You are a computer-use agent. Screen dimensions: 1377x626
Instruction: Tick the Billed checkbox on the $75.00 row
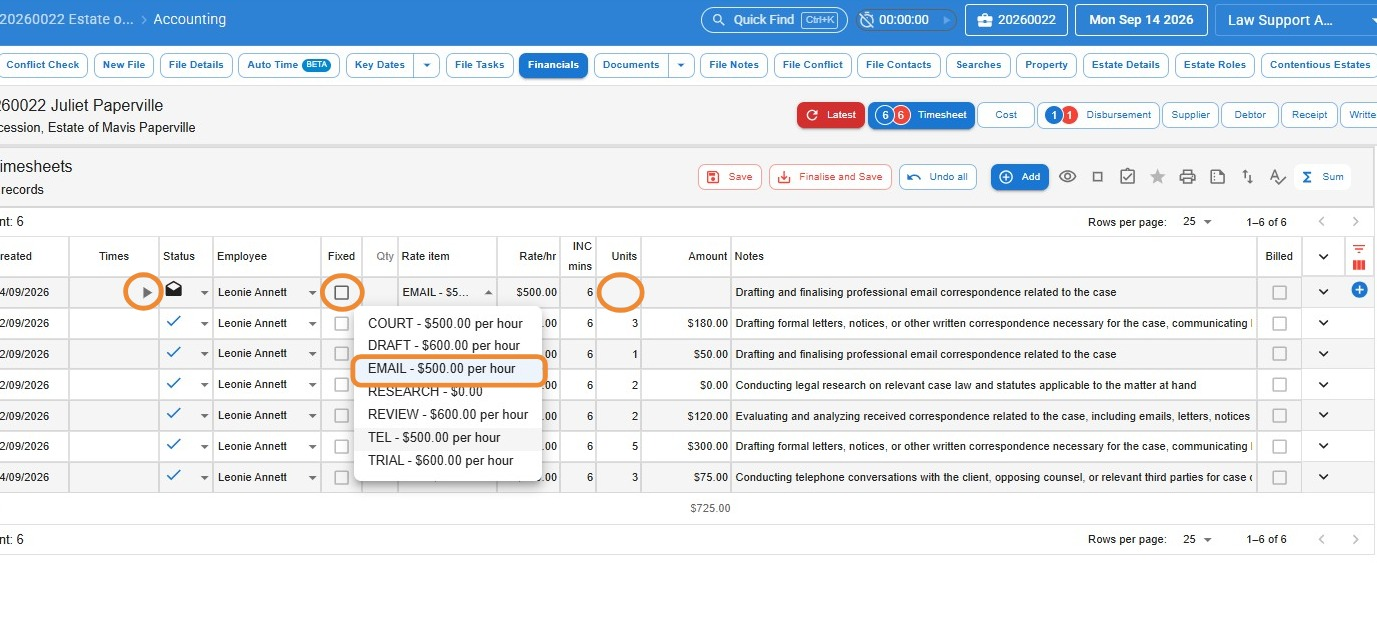tap(1279, 478)
